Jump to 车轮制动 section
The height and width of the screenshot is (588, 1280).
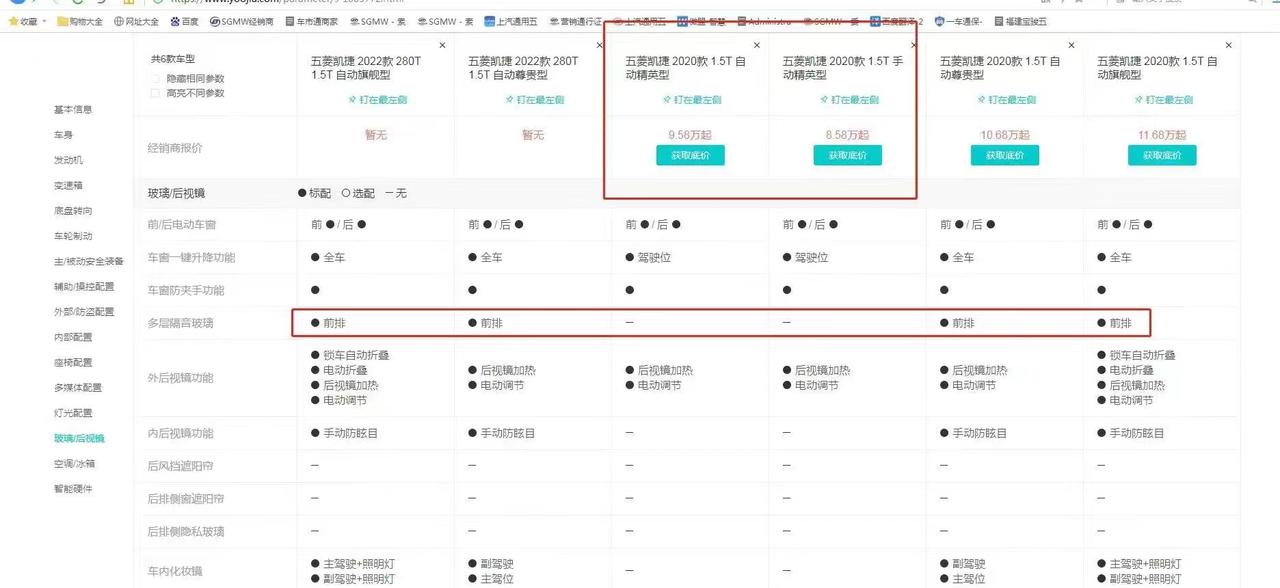(x=73, y=236)
